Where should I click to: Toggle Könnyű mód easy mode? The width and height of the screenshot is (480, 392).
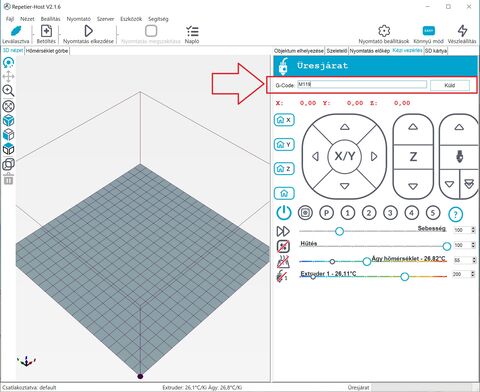tap(428, 31)
